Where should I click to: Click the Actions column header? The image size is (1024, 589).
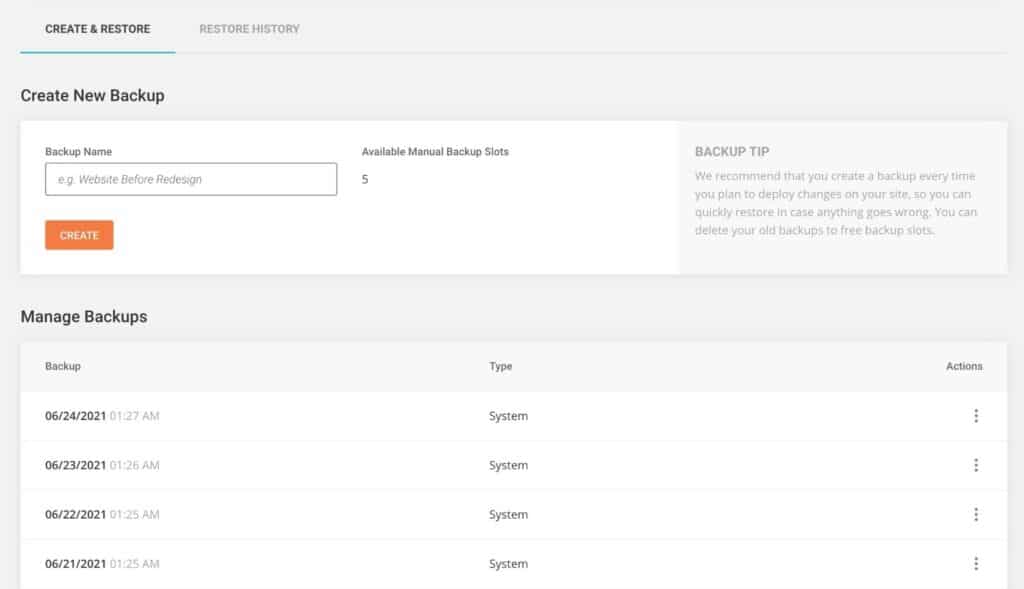click(964, 366)
